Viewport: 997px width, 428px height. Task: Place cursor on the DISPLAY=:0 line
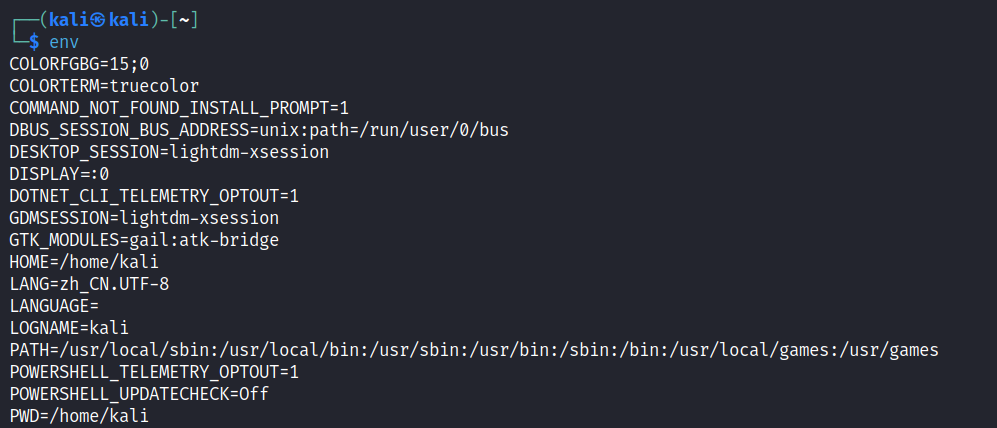[59, 174]
